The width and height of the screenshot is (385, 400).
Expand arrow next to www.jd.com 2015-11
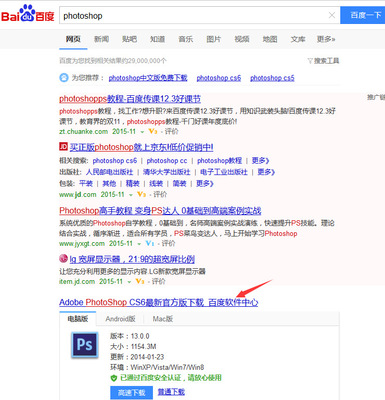pyautogui.click(x=131, y=195)
